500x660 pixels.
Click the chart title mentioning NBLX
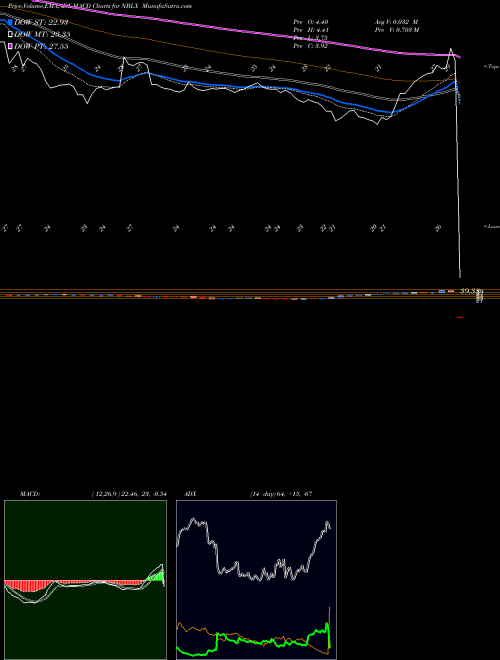(x=100, y=6)
